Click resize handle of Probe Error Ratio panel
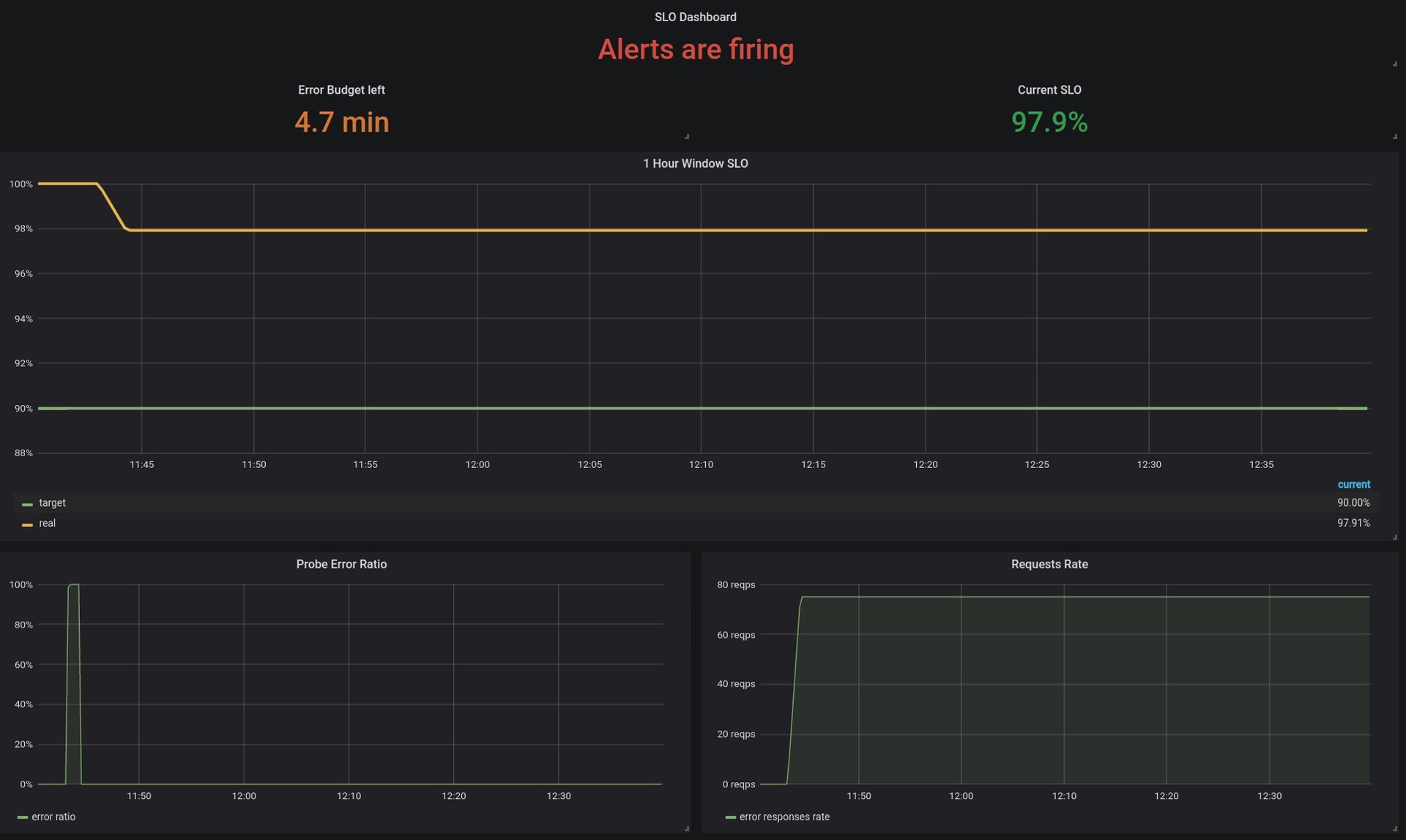 686,828
